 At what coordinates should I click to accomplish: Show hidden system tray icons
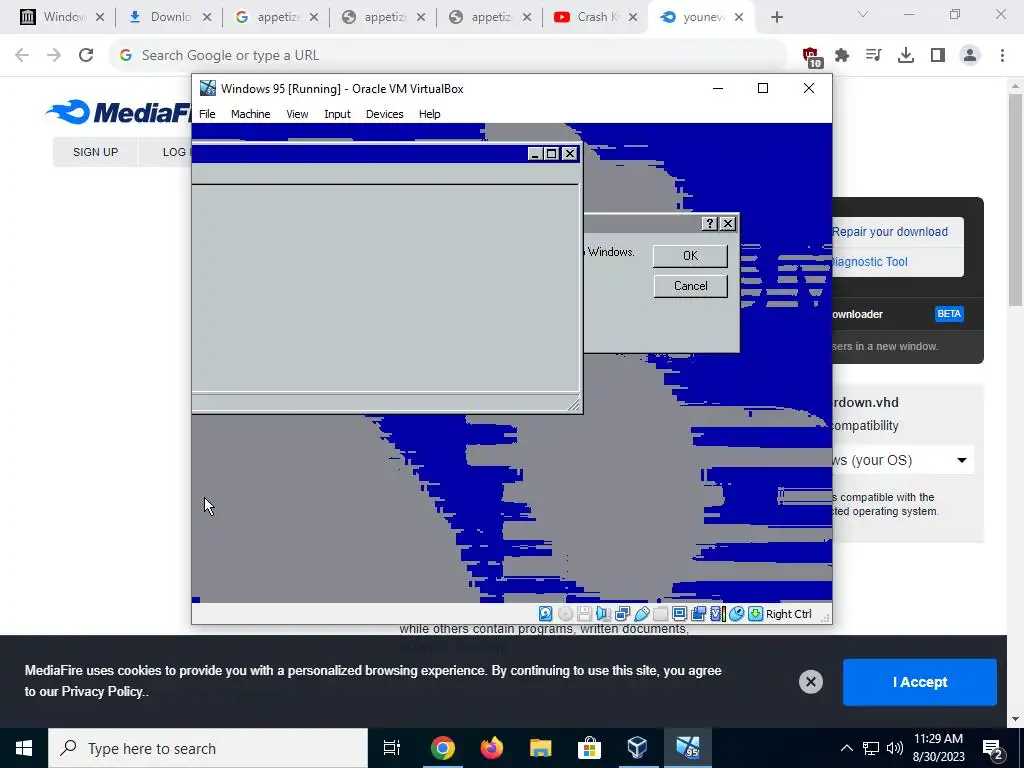pyautogui.click(x=846, y=748)
